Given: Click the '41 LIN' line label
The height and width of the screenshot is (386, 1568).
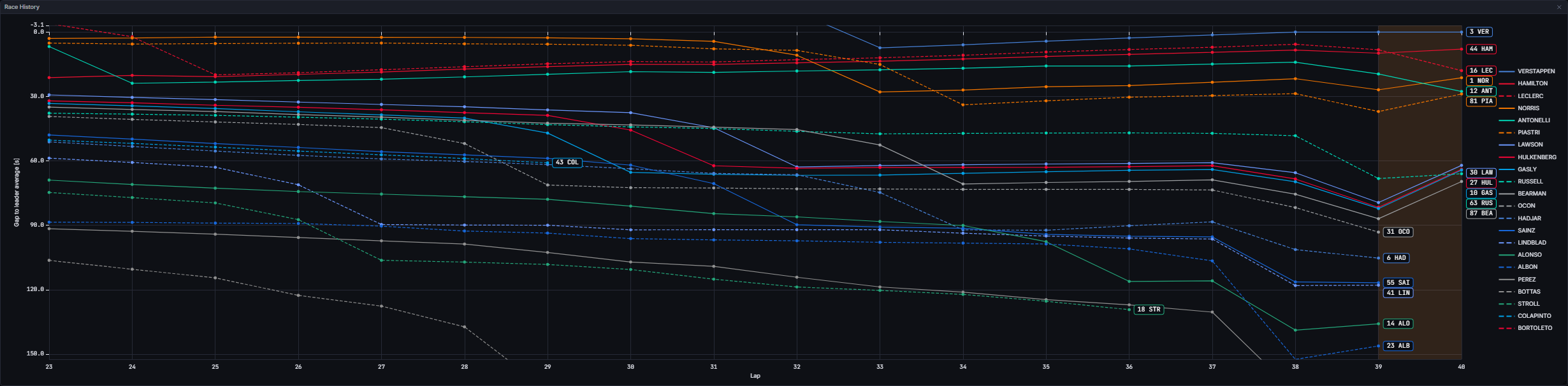Looking at the screenshot, I should 1398,293.
